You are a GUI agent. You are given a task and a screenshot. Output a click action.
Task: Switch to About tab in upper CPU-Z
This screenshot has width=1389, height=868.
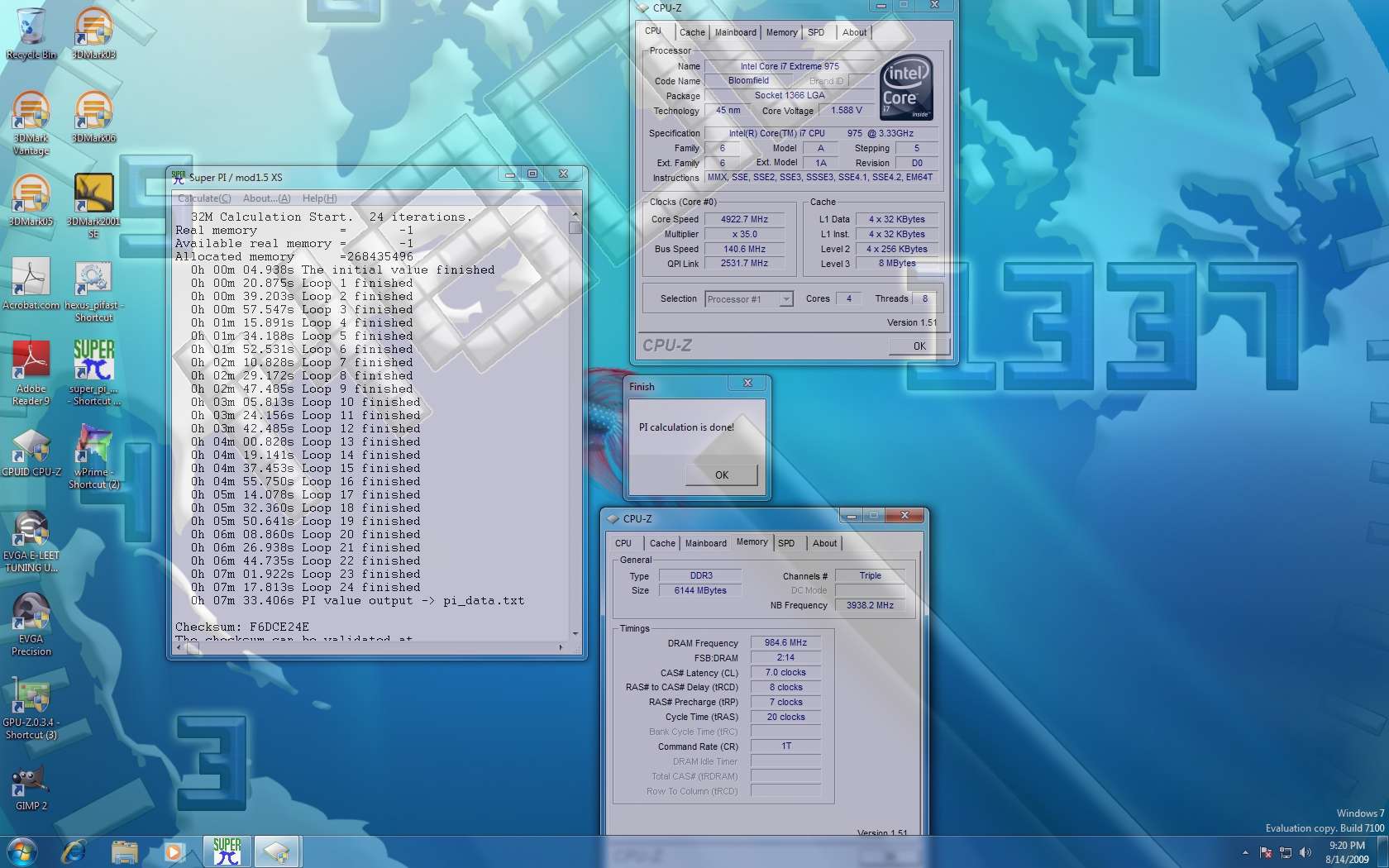click(x=854, y=32)
